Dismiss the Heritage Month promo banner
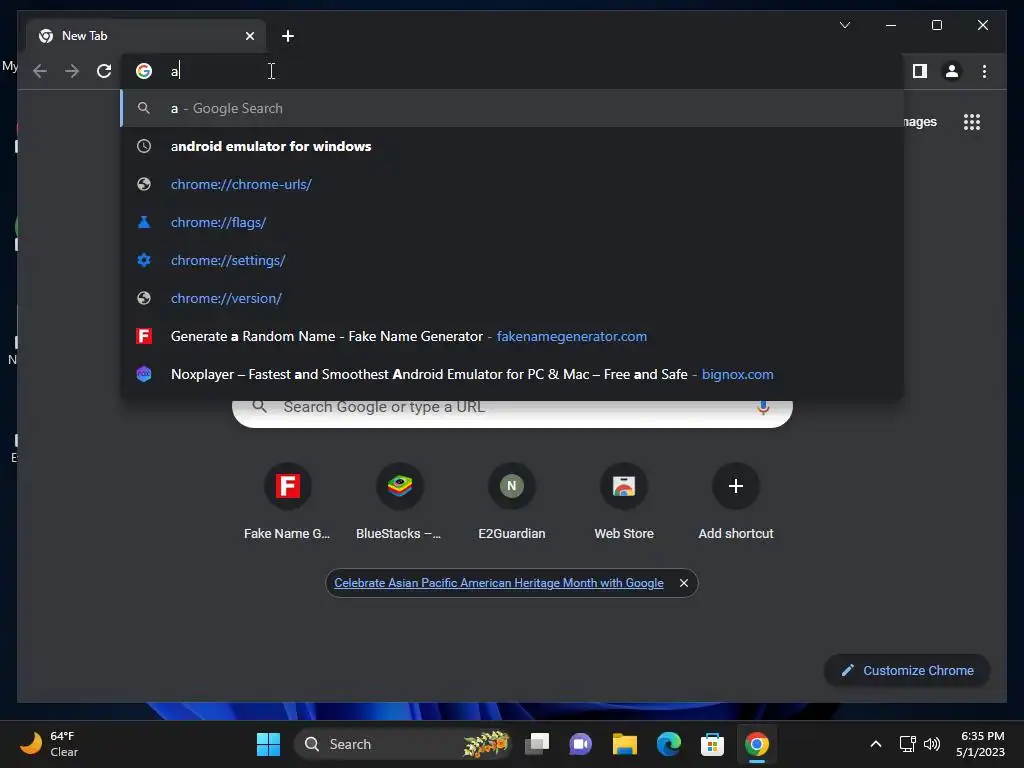This screenshot has width=1024, height=768. coord(684,583)
